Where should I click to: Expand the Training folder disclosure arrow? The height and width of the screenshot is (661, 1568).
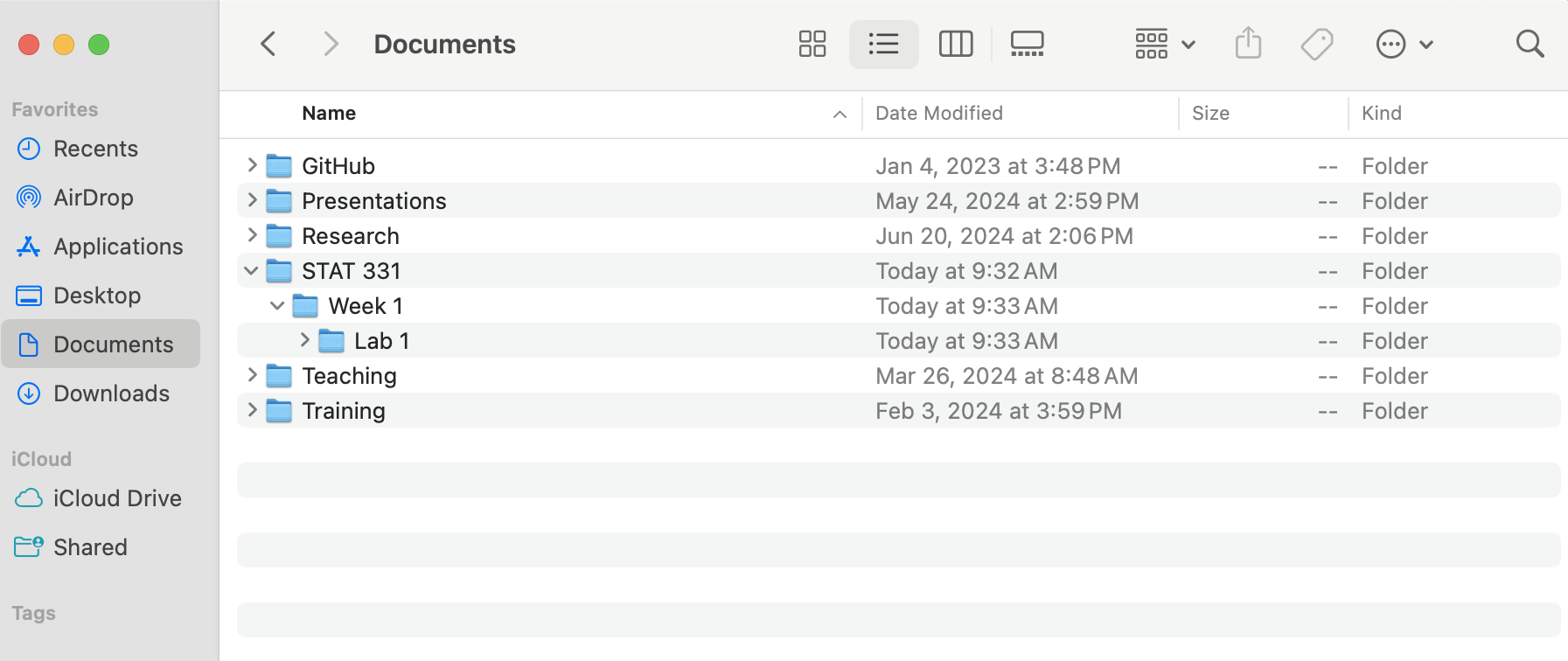252,410
